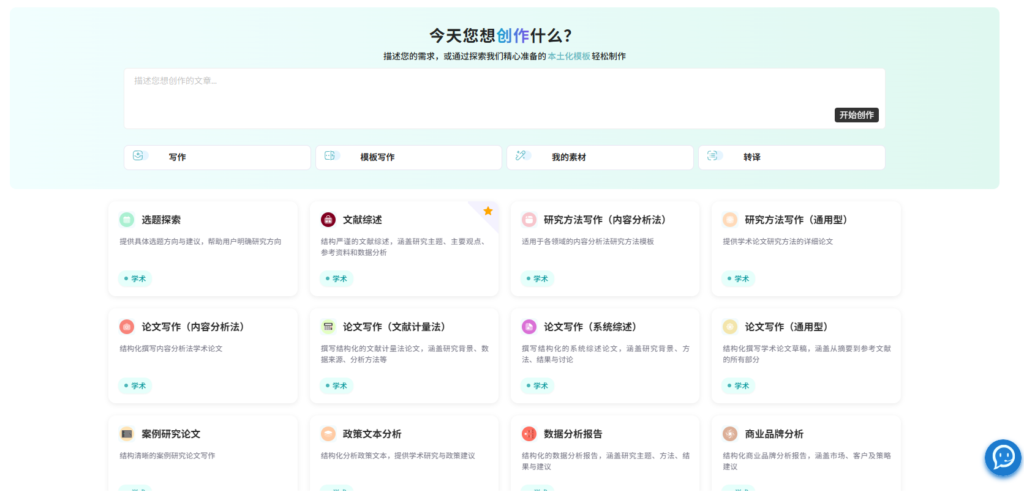Click the 论文写作（系统综述）purple icon
This screenshot has height=503, width=1024.
pyautogui.click(x=528, y=327)
